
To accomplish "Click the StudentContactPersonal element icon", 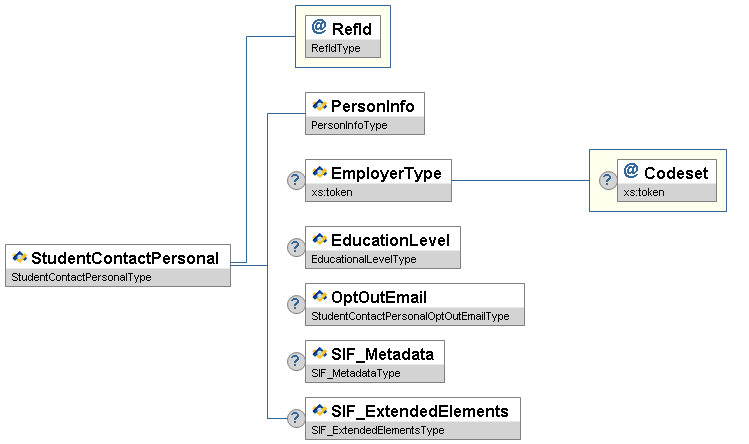I will tap(20, 258).
